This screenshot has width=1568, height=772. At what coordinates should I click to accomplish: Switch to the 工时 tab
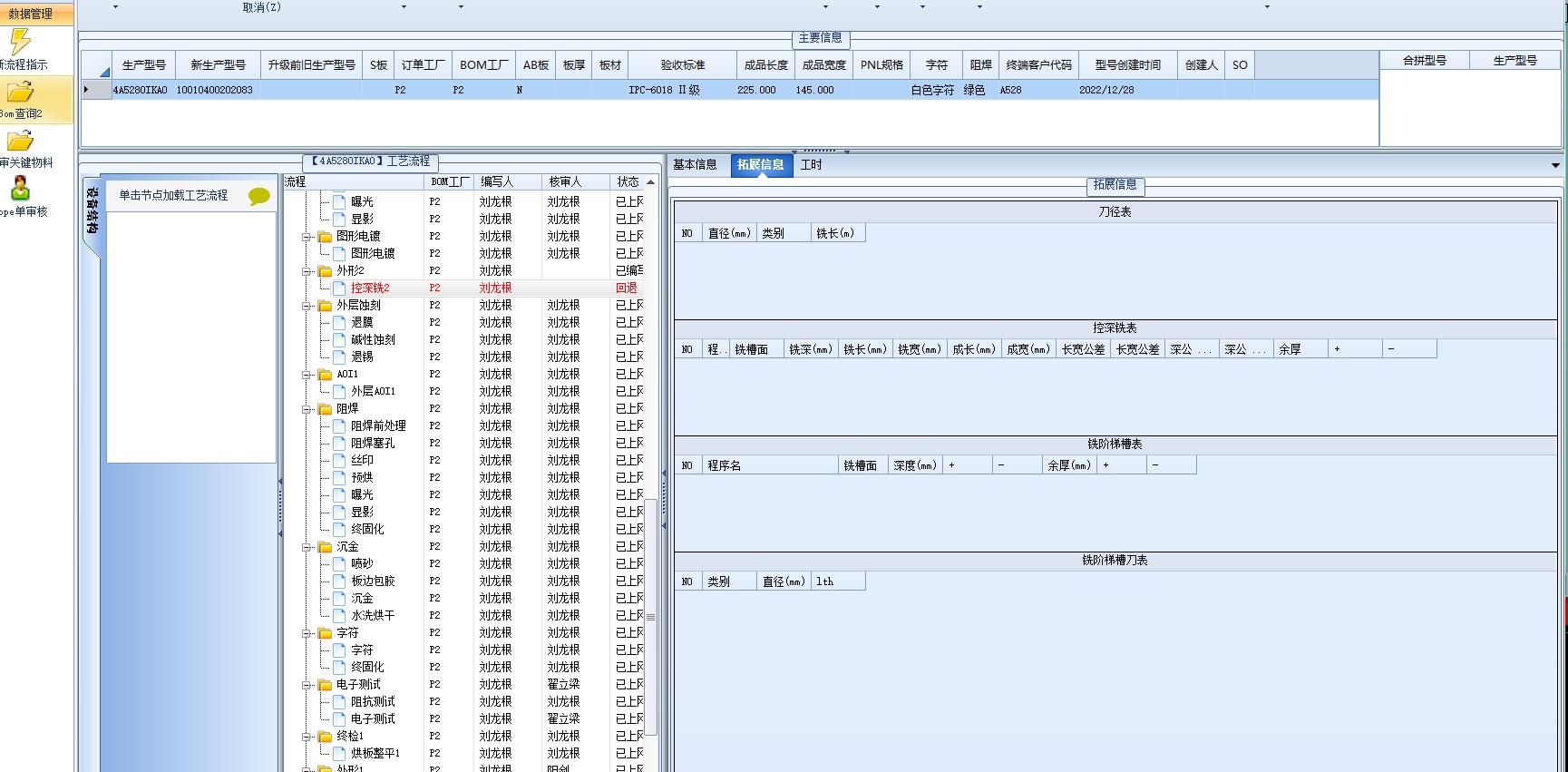[811, 165]
